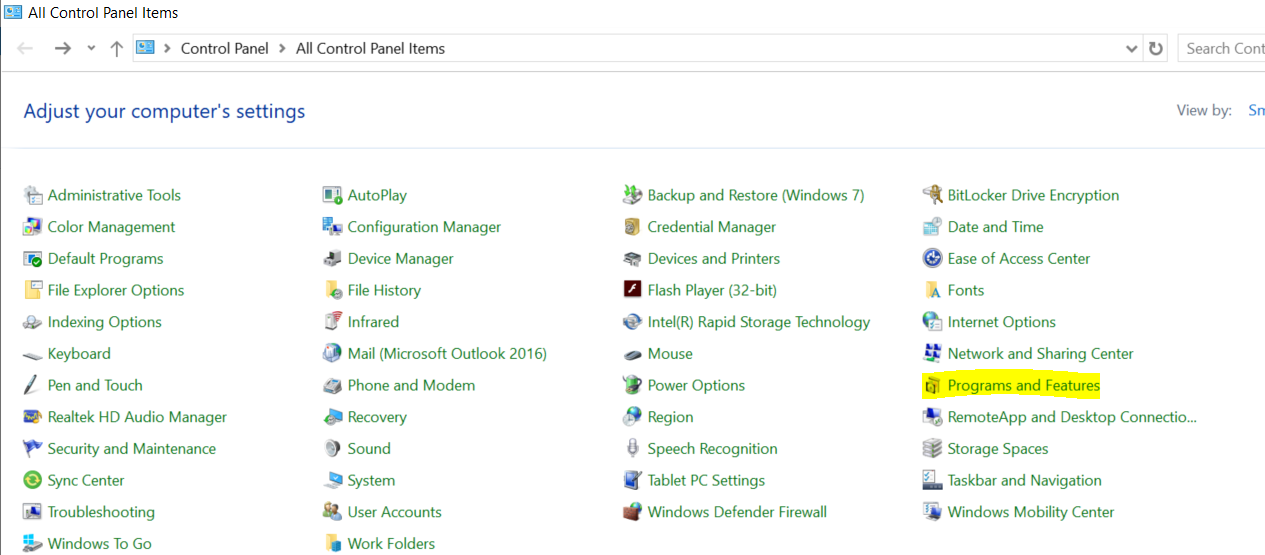The height and width of the screenshot is (555, 1265).
Task: Click the Sync Center green icon
Action: (32, 481)
